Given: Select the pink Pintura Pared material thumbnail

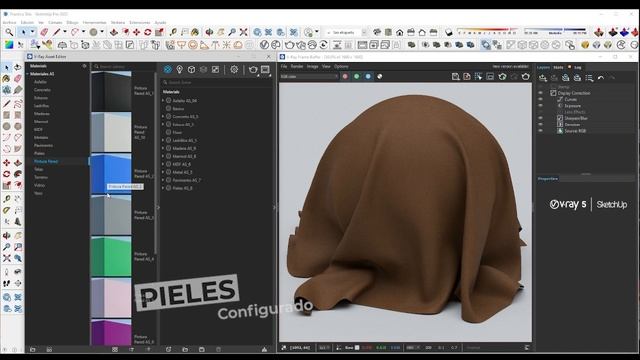Looking at the screenshot, I should [x=111, y=298].
